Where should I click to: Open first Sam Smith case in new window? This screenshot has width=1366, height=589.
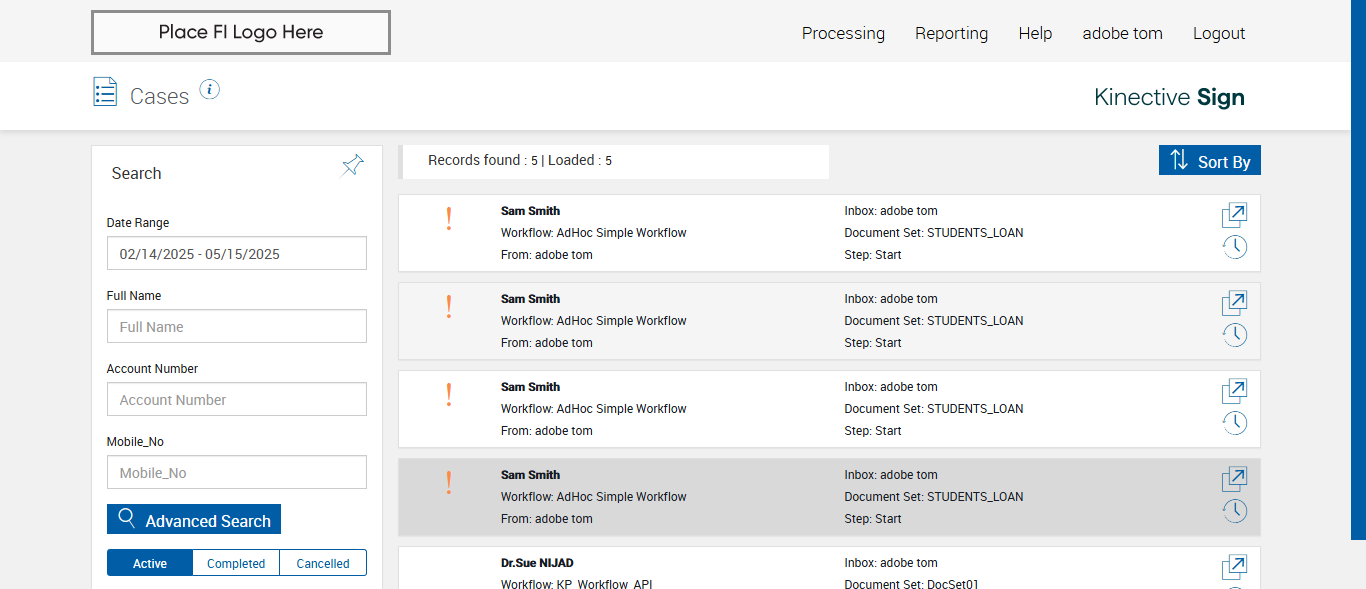[x=1234, y=215]
